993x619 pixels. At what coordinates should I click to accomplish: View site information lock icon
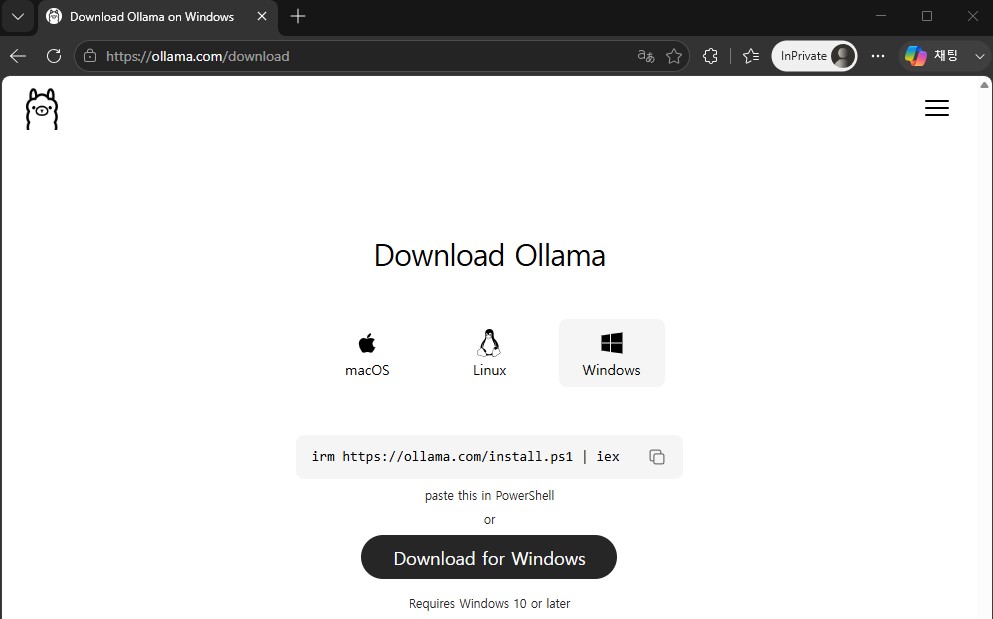click(90, 56)
